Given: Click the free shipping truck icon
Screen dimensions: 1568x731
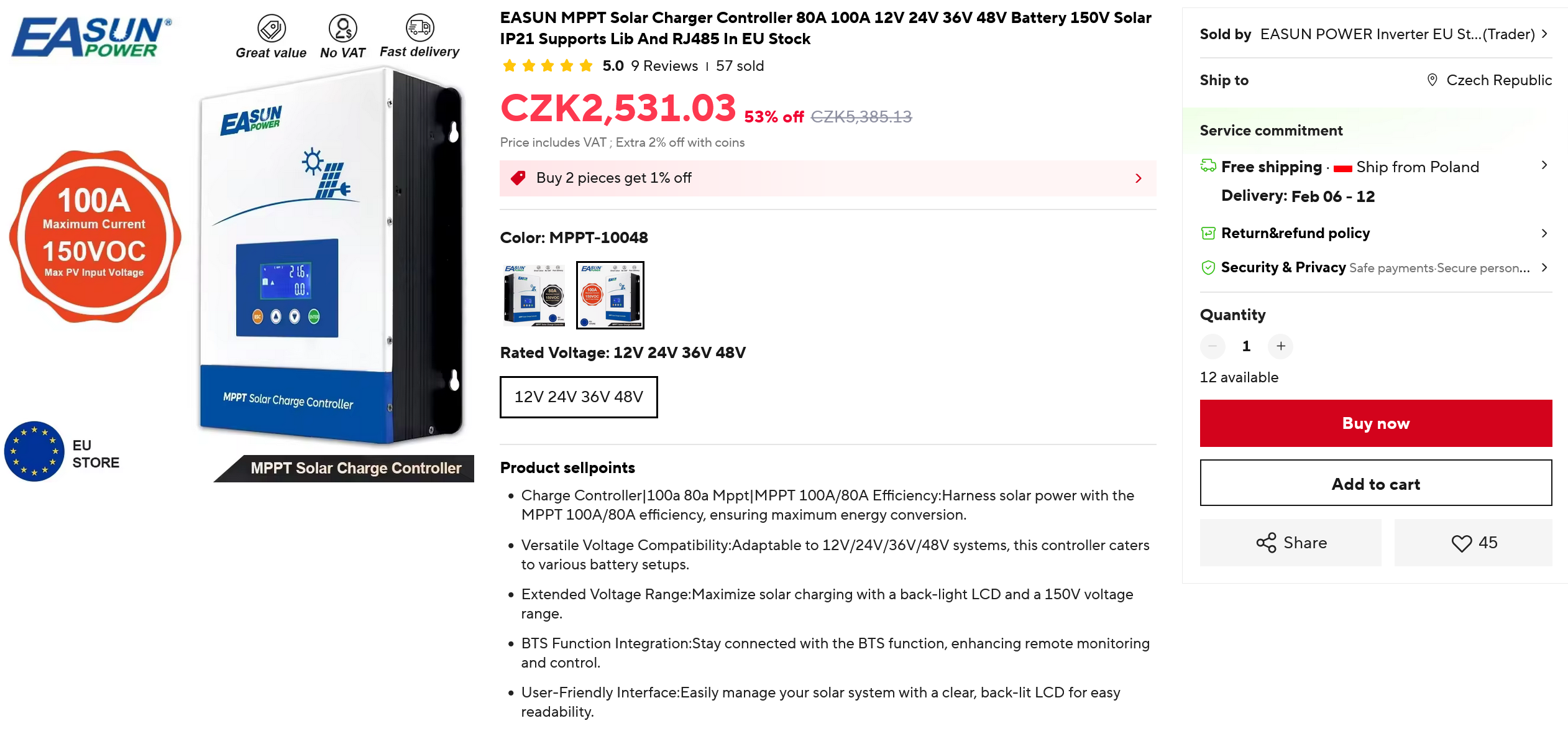Looking at the screenshot, I should 1208,165.
